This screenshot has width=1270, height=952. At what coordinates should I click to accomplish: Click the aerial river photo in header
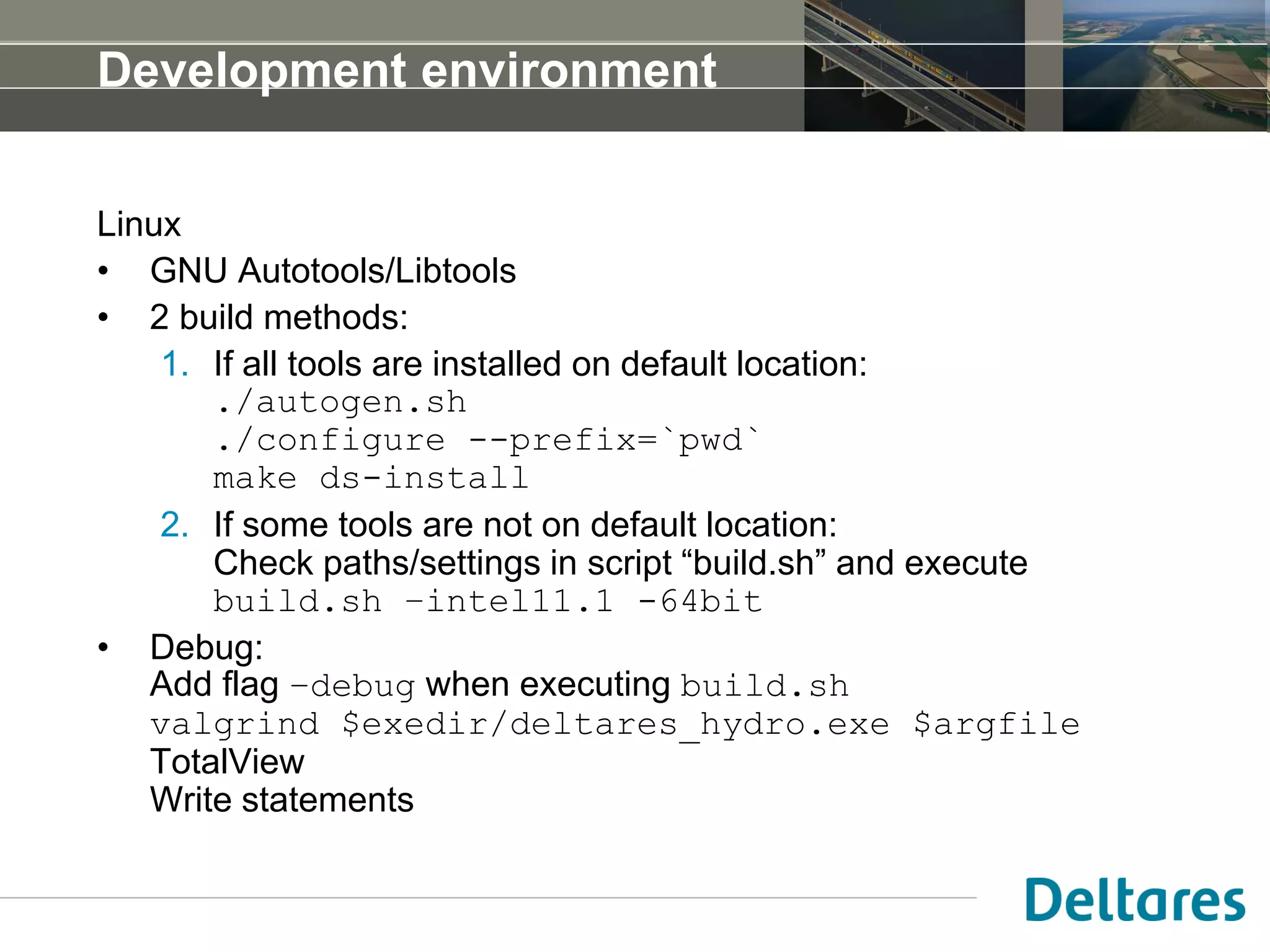[1166, 66]
